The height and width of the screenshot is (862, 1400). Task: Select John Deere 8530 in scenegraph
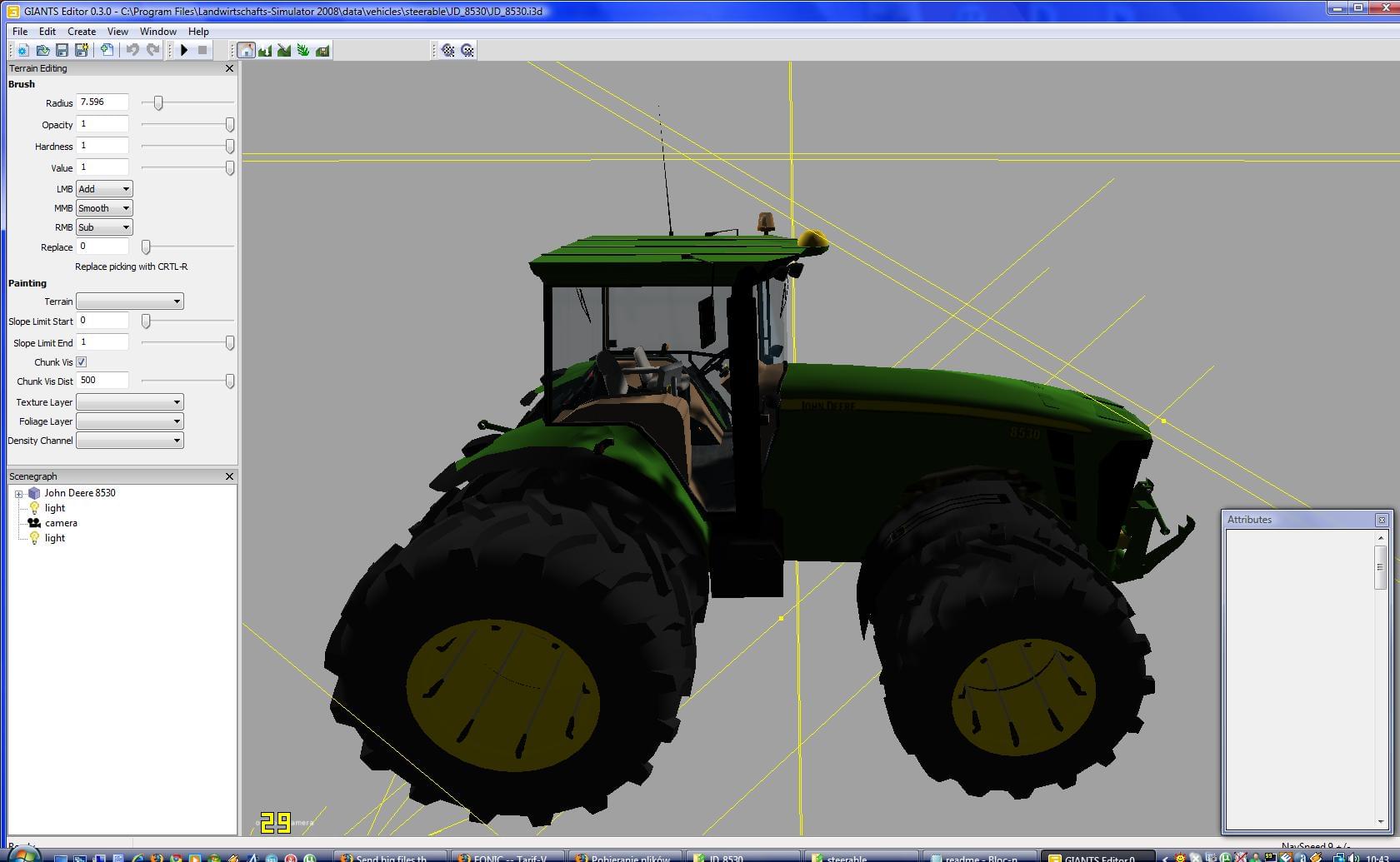tap(79, 493)
